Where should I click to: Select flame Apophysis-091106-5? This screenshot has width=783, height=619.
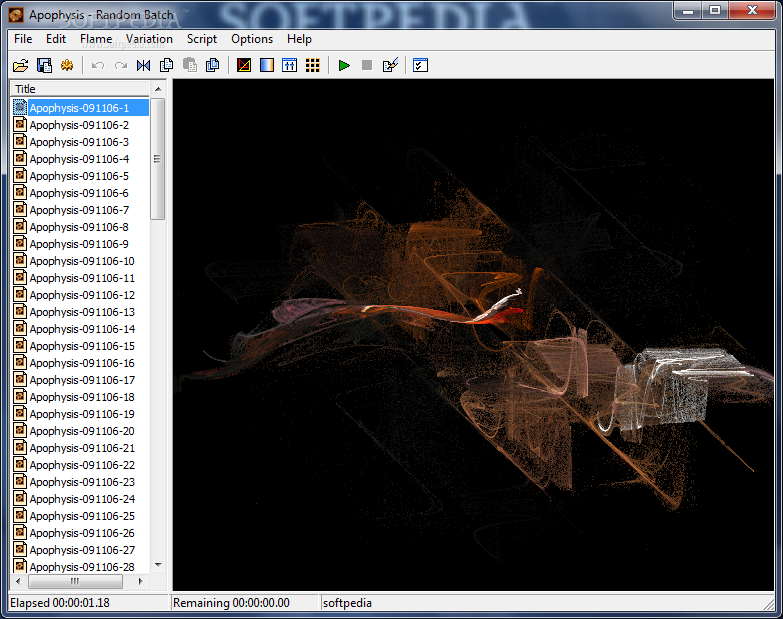[80, 176]
